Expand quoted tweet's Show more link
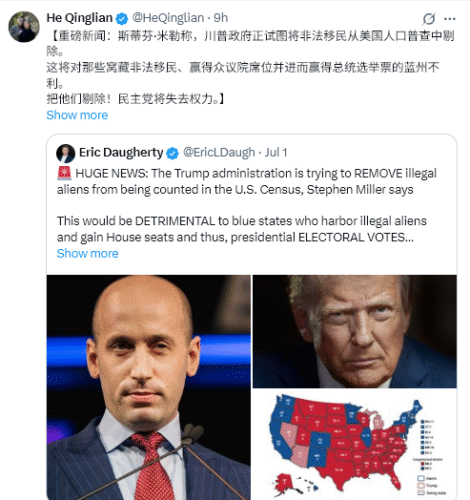 point(87,254)
